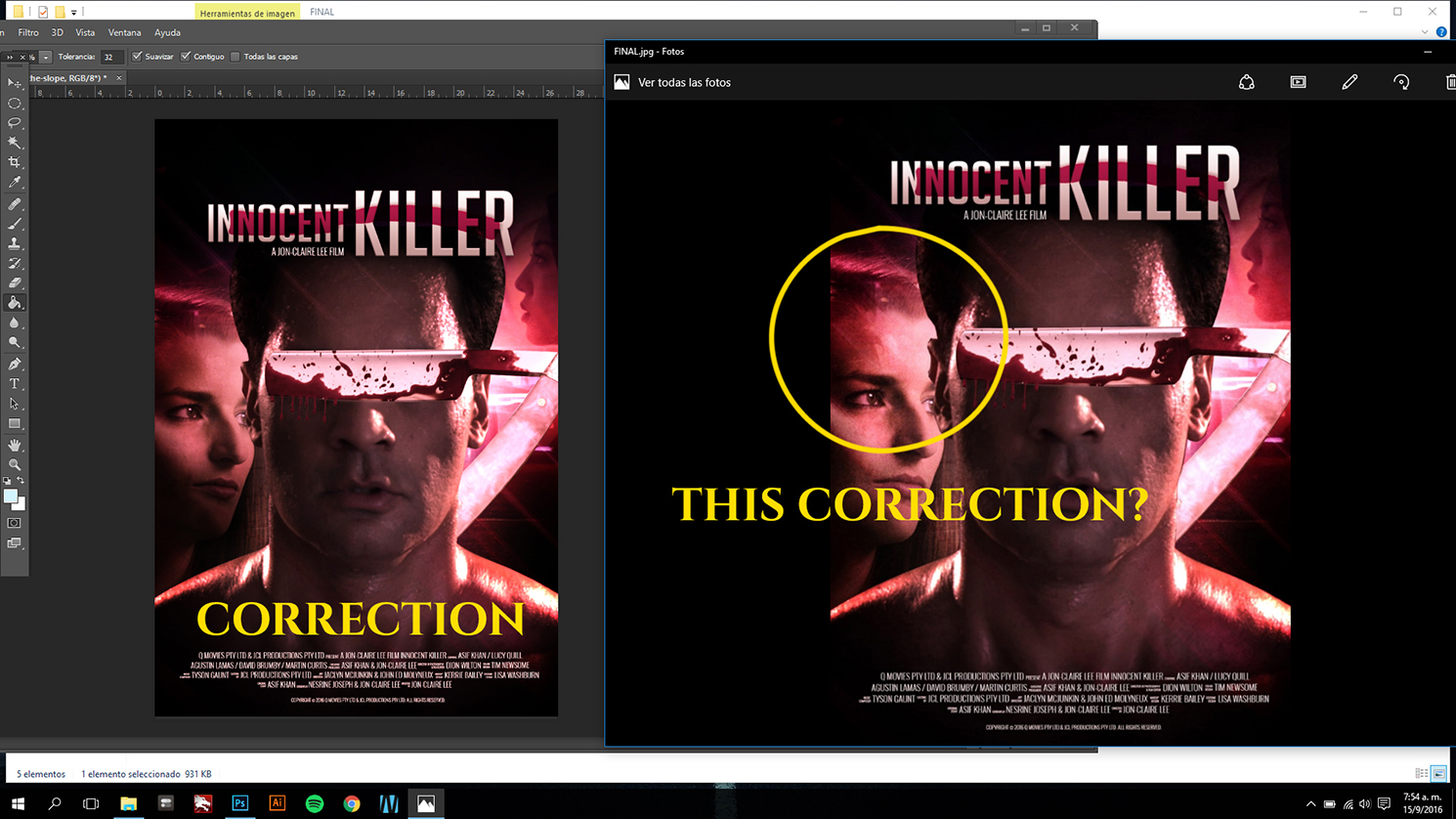Select the Crop tool in Photoshop toolbar
1456x819 pixels.
(x=15, y=162)
